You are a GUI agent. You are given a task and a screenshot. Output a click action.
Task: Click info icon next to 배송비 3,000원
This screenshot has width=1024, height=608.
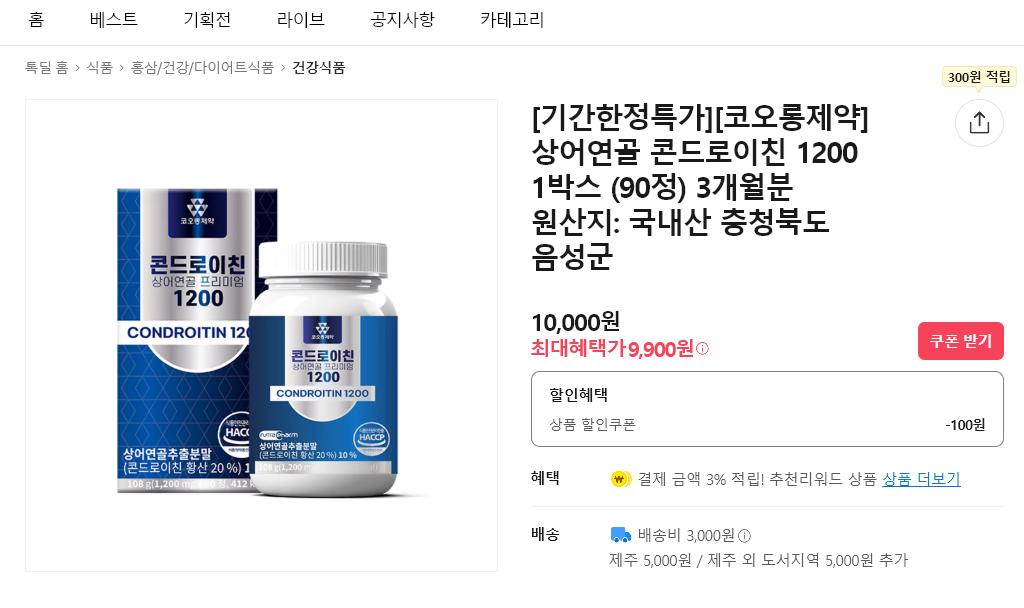tap(744, 536)
